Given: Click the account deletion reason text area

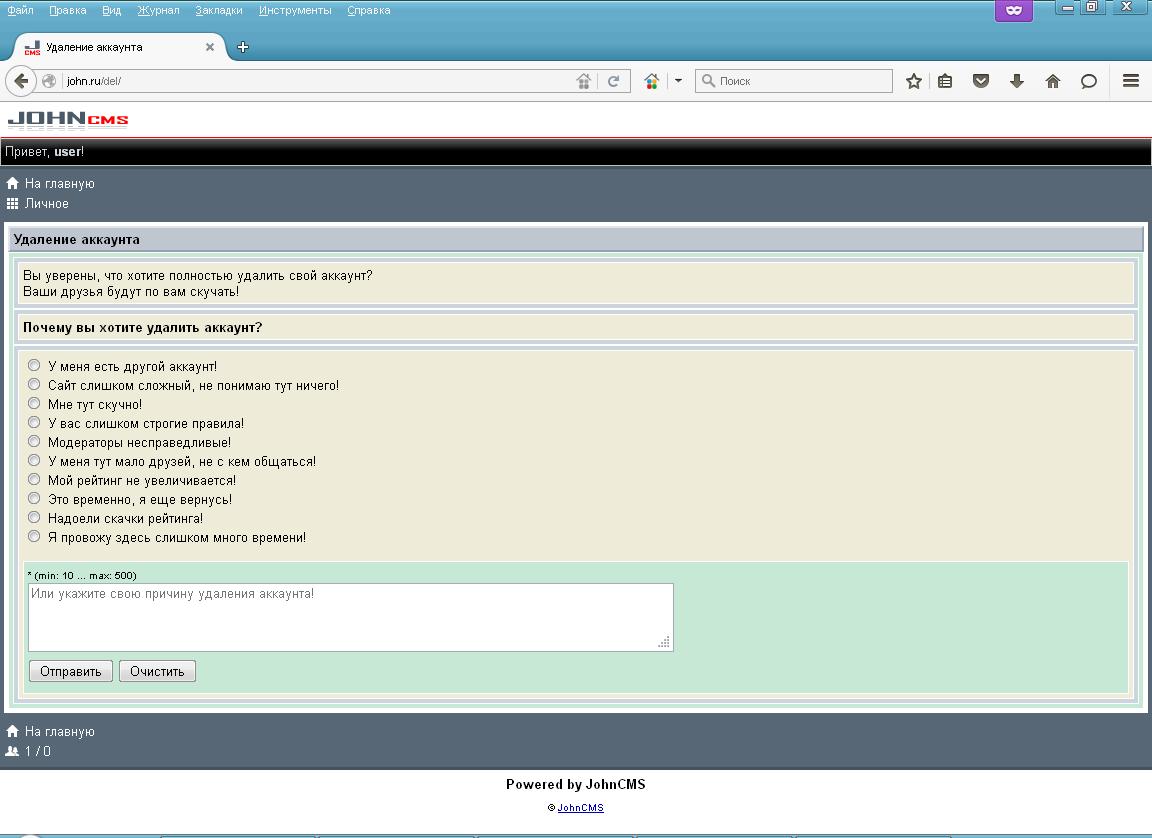Looking at the screenshot, I should [350, 617].
